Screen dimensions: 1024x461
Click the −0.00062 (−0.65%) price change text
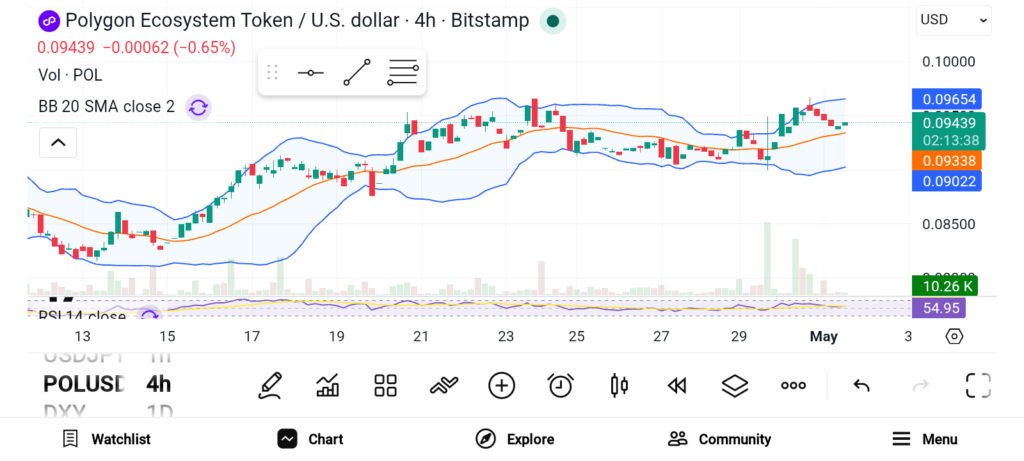point(170,47)
